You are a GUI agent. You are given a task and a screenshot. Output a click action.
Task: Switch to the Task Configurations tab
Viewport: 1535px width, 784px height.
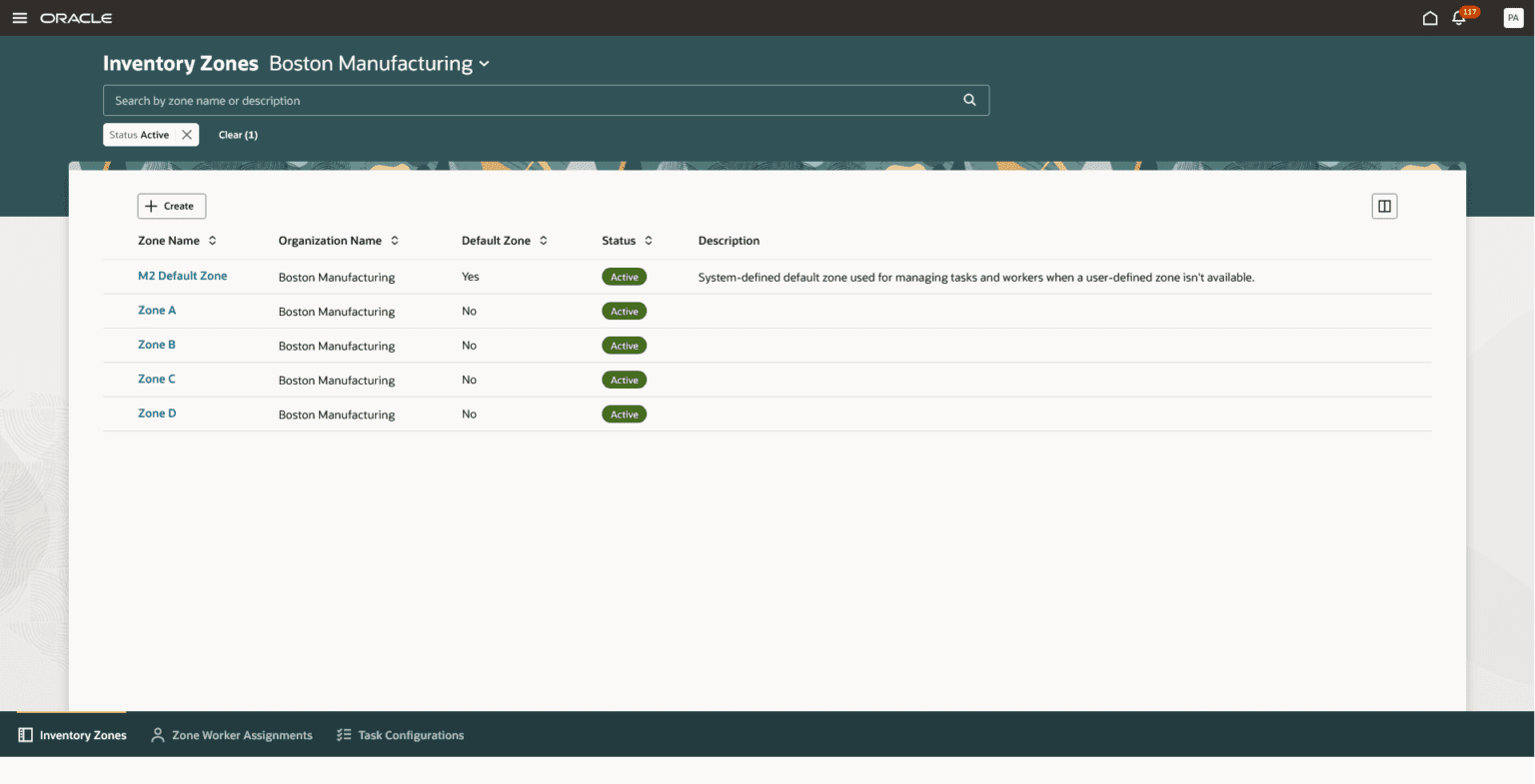click(411, 734)
